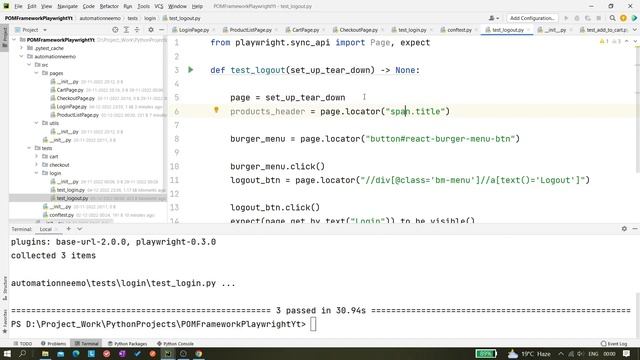640x360 pixels.
Task: Click the toolbar Stop button
Action: pos(598,18)
